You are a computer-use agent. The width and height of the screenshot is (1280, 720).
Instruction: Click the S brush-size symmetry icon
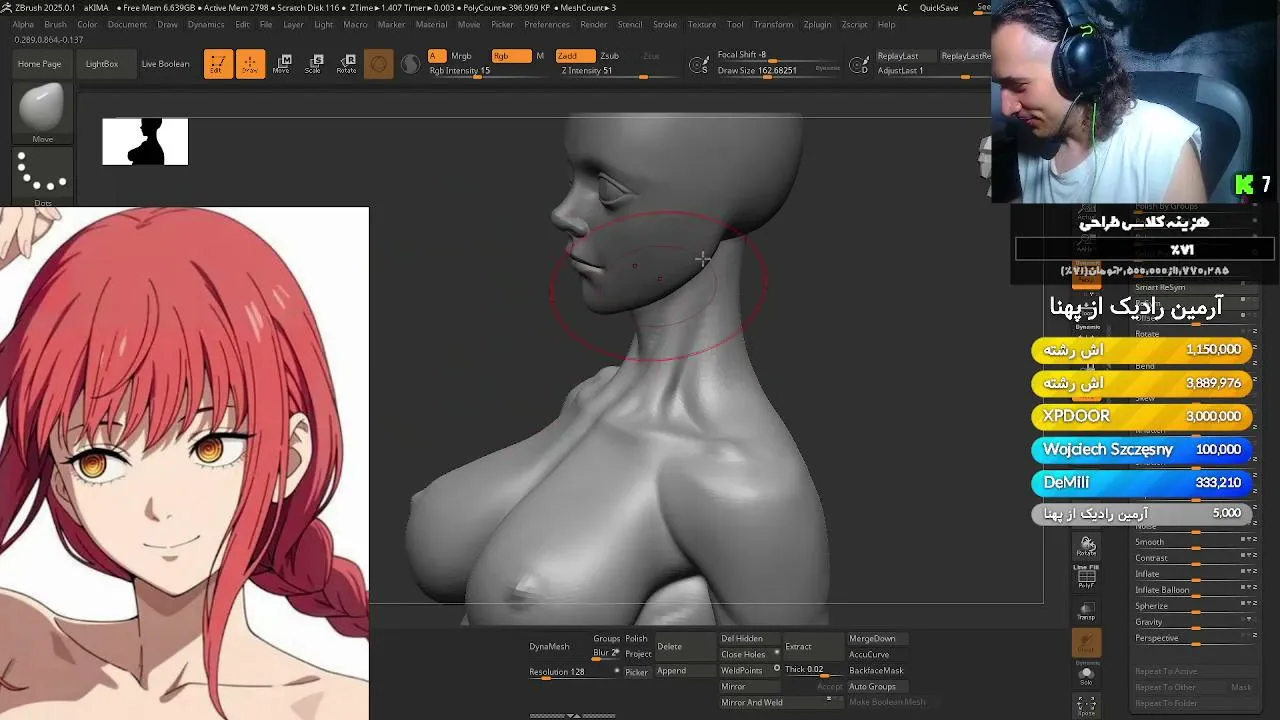(x=699, y=66)
